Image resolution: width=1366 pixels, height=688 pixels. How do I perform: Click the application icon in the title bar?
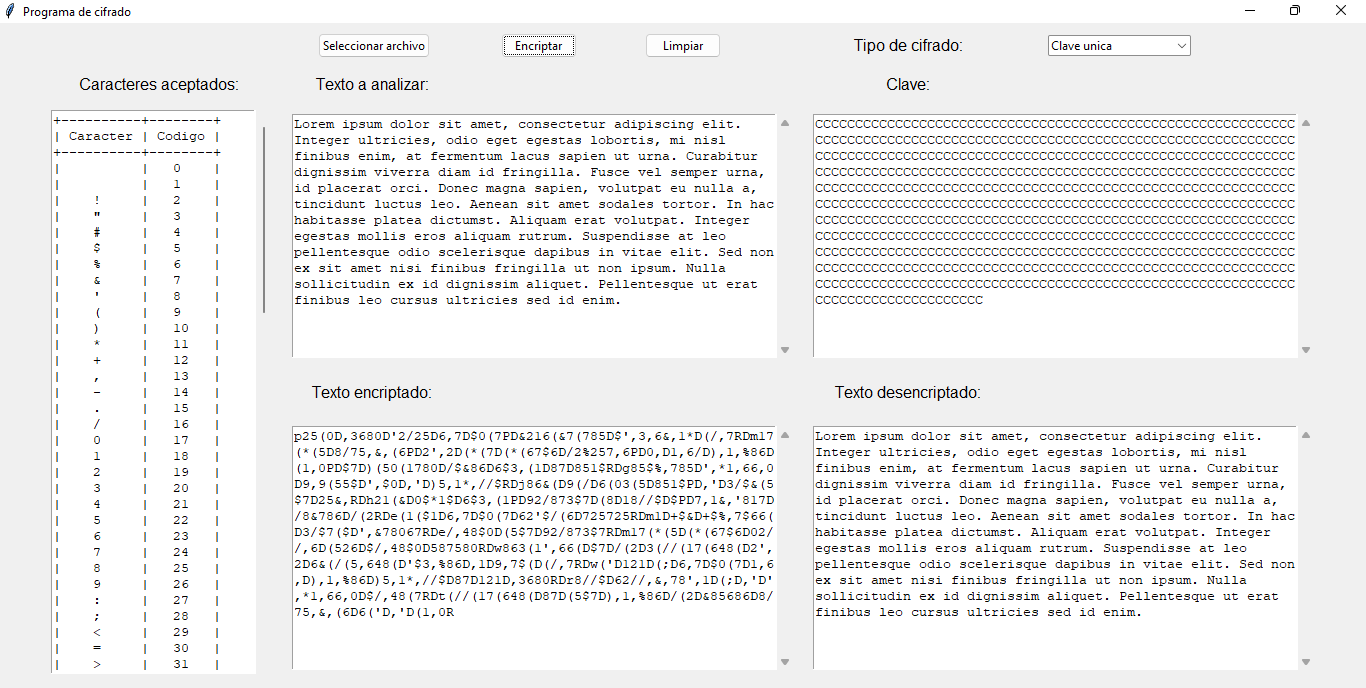[x=12, y=11]
